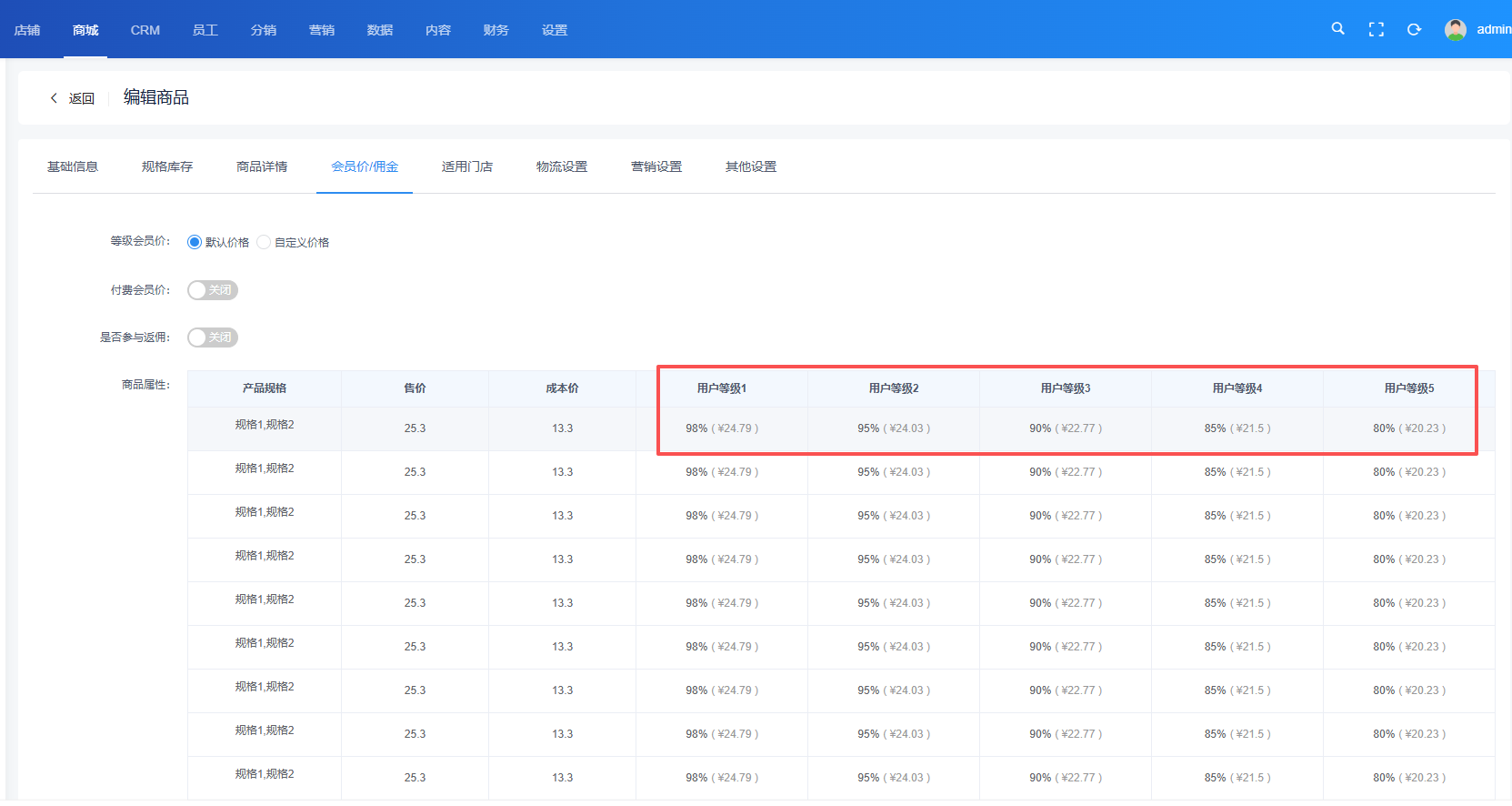Viewport: 1512px width, 806px height.
Task: Click the 用户等级1 column header
Action: coord(722,388)
